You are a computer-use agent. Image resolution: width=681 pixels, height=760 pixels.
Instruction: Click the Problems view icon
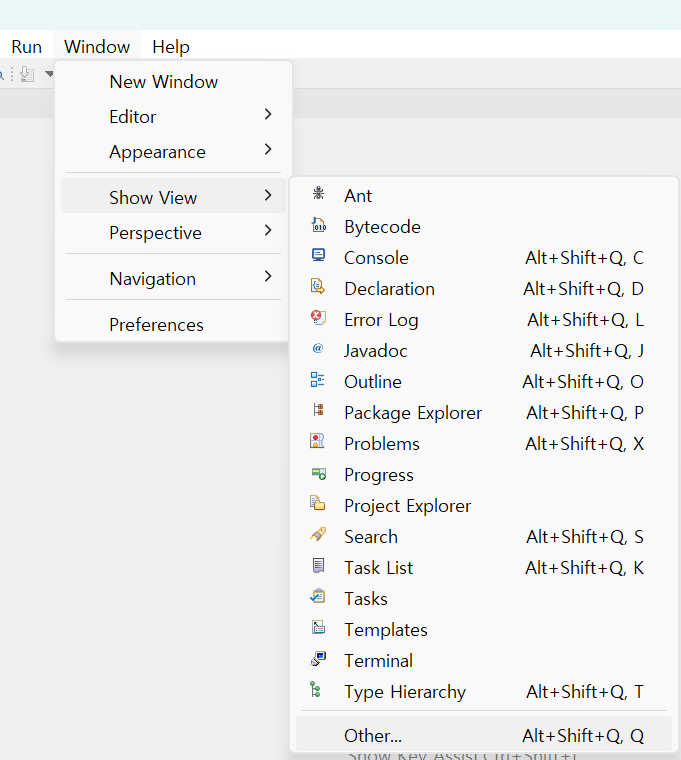point(317,441)
